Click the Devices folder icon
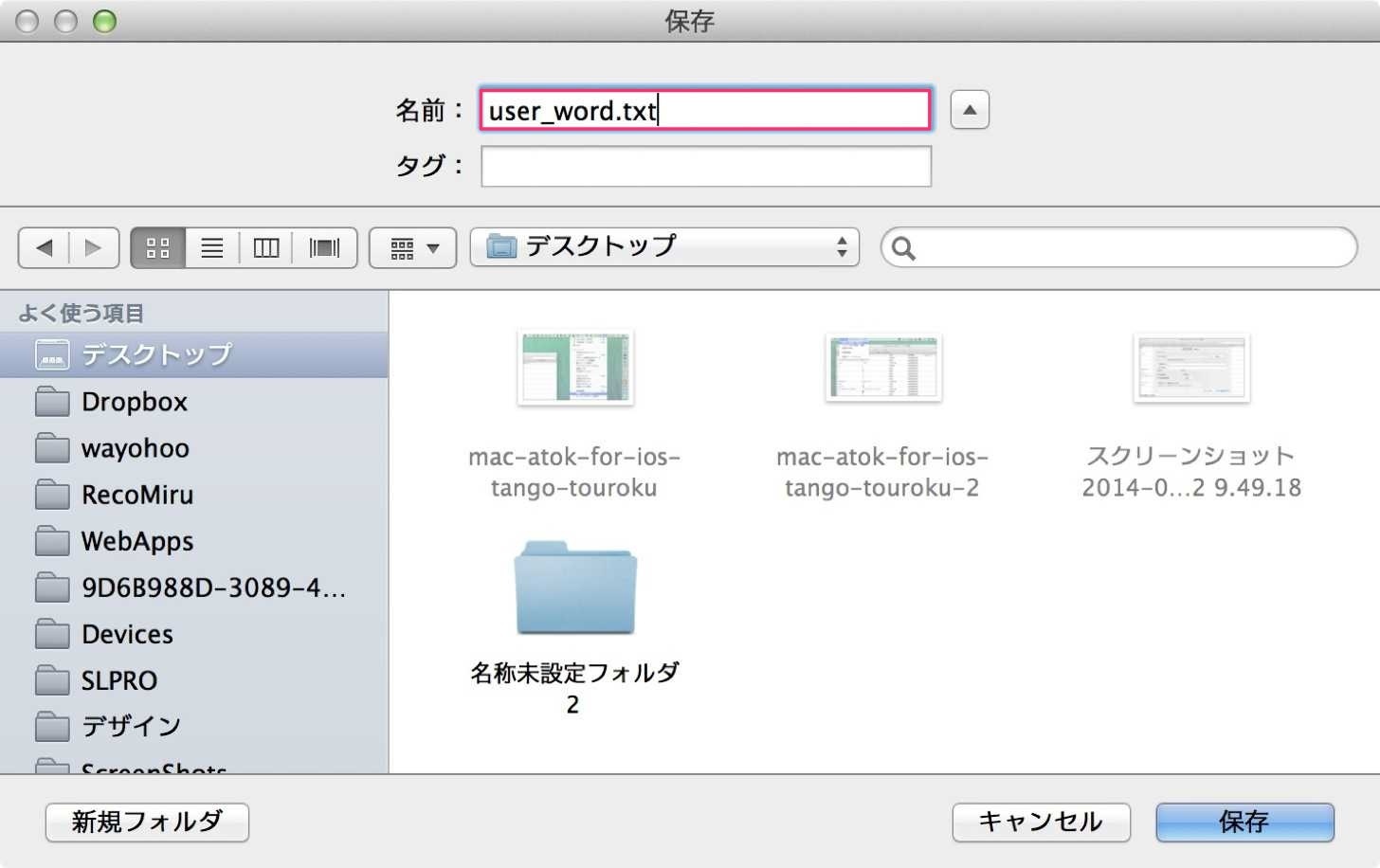 click(x=52, y=634)
